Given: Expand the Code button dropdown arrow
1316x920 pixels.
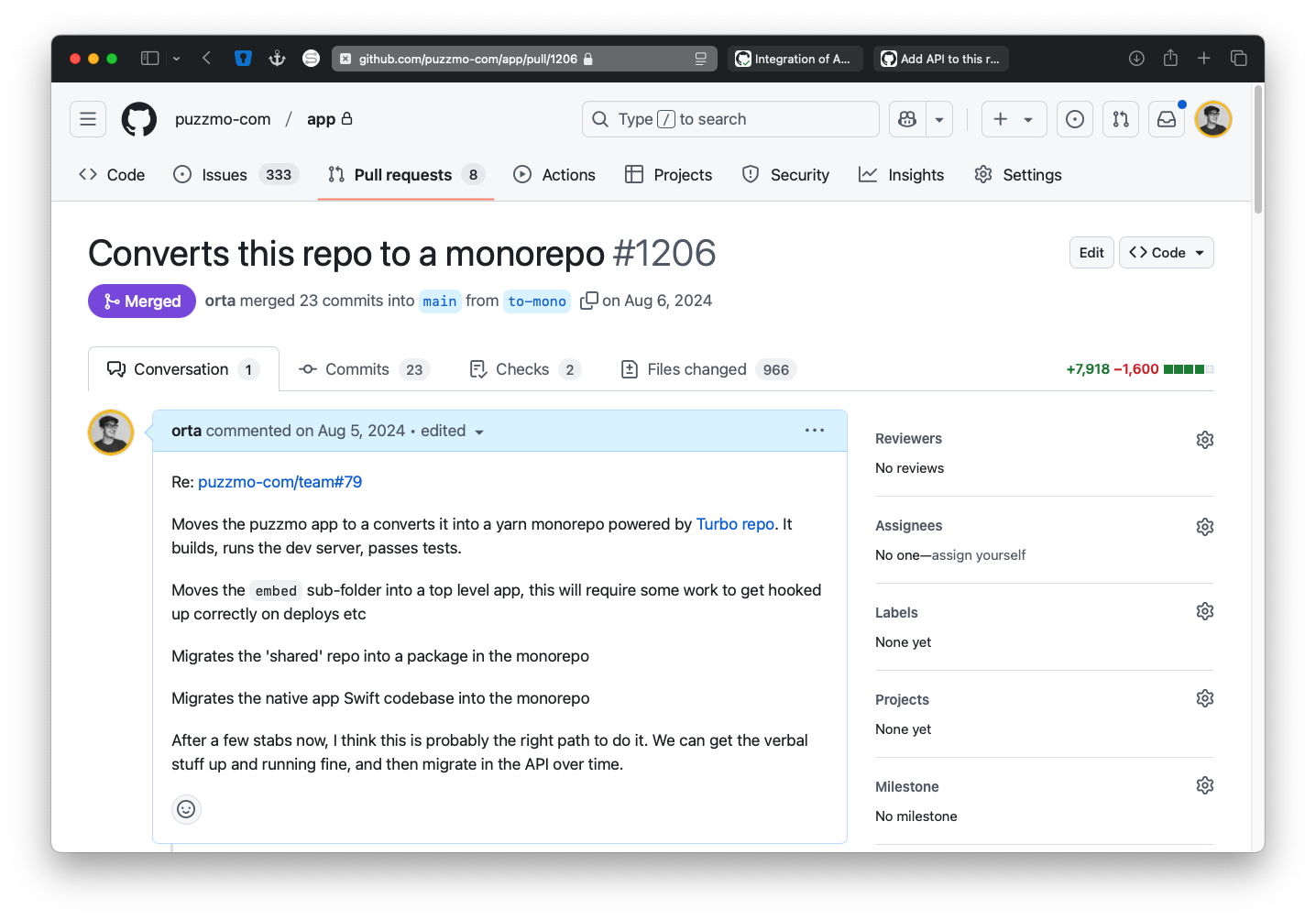Looking at the screenshot, I should pyautogui.click(x=1198, y=252).
